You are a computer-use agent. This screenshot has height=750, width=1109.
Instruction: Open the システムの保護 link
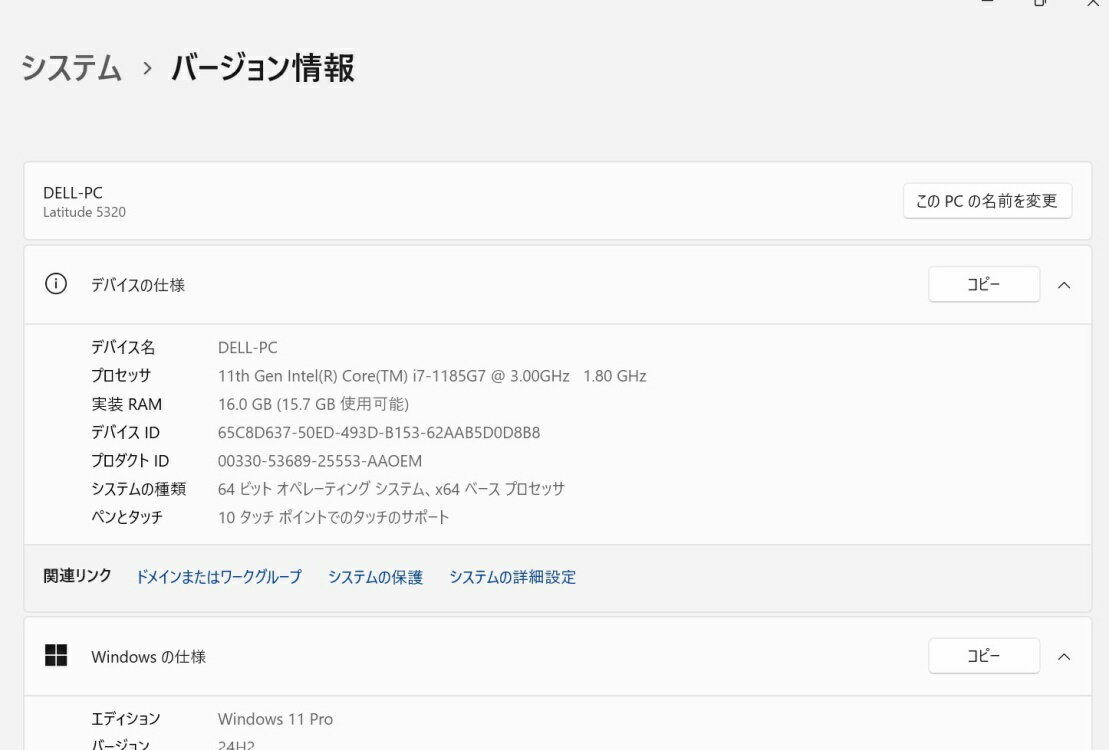pos(375,577)
